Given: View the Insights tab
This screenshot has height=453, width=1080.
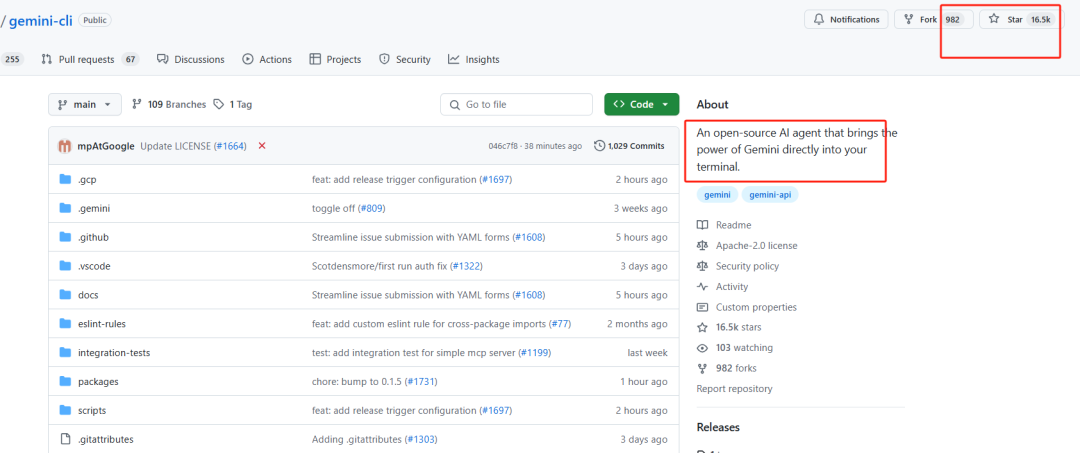Looking at the screenshot, I should [x=474, y=59].
